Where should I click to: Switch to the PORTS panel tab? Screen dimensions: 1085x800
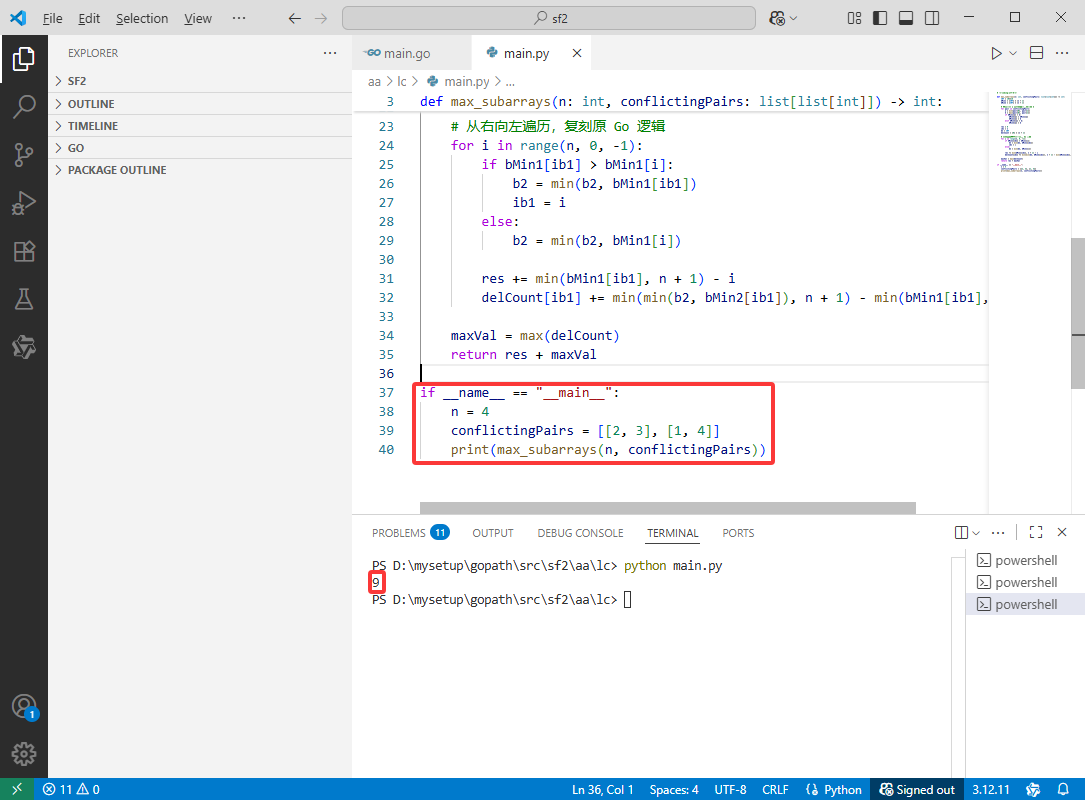pos(738,533)
